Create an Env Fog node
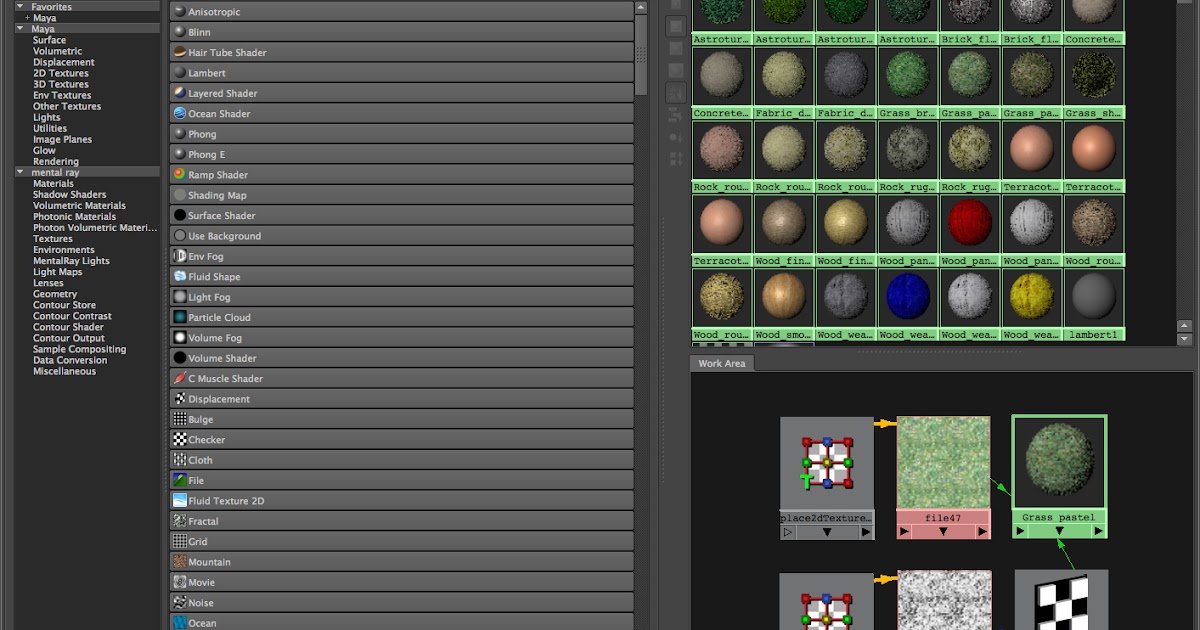This screenshot has width=1200, height=630. [401, 256]
